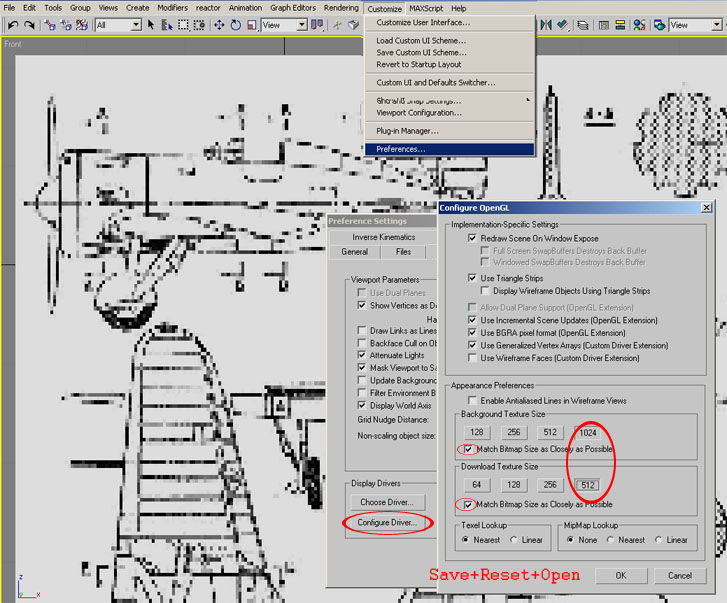
Task: Activate the Select and Rotate tool
Action: tap(236, 25)
